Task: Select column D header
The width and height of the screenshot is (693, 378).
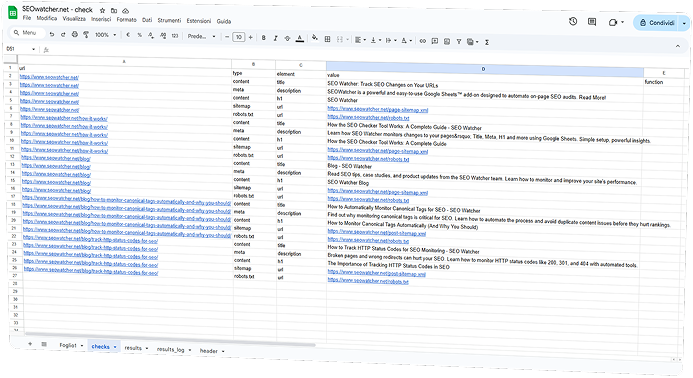Action: [484, 69]
